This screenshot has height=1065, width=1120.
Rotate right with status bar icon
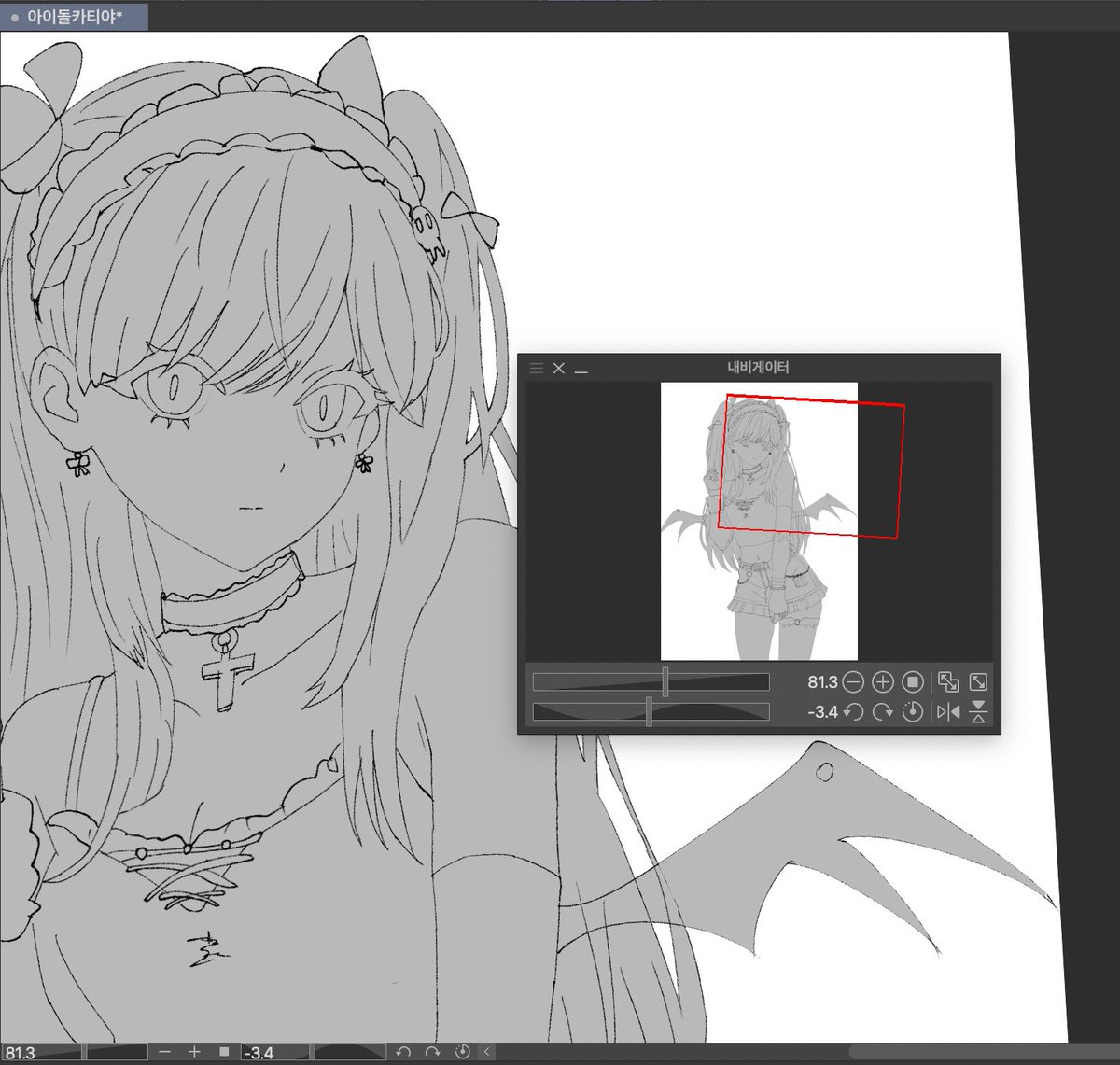[x=433, y=1052]
